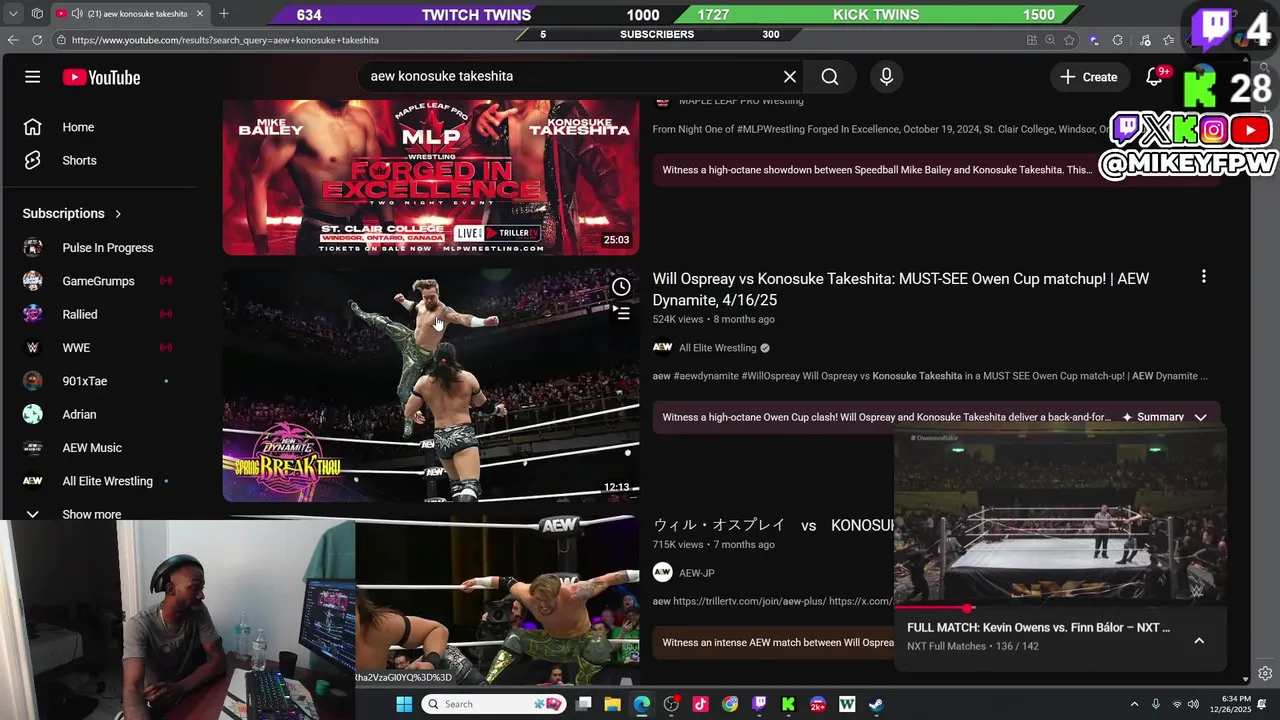Go back with the browser back arrow

point(13,40)
